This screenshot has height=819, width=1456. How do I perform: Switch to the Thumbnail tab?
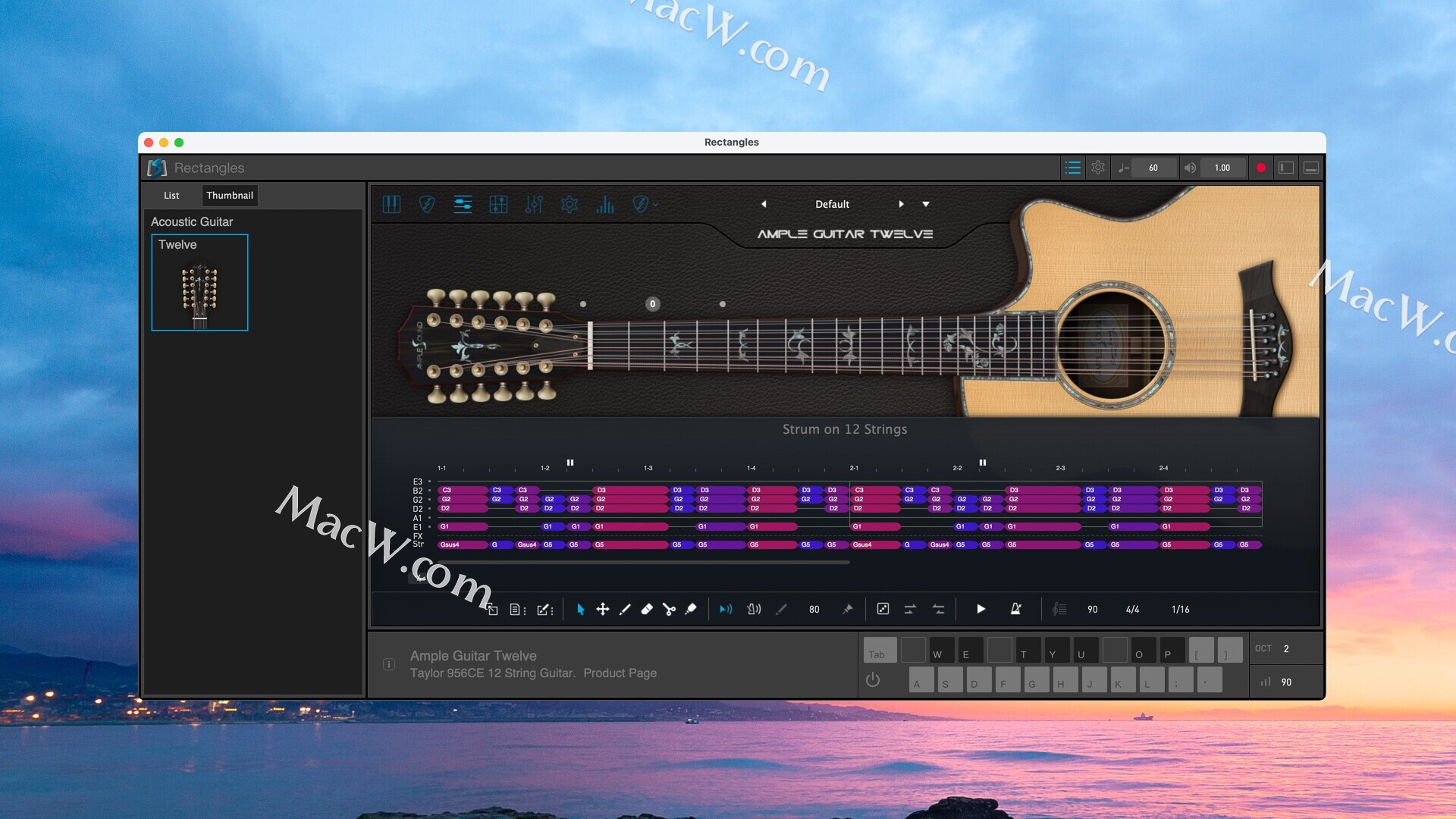(x=230, y=195)
